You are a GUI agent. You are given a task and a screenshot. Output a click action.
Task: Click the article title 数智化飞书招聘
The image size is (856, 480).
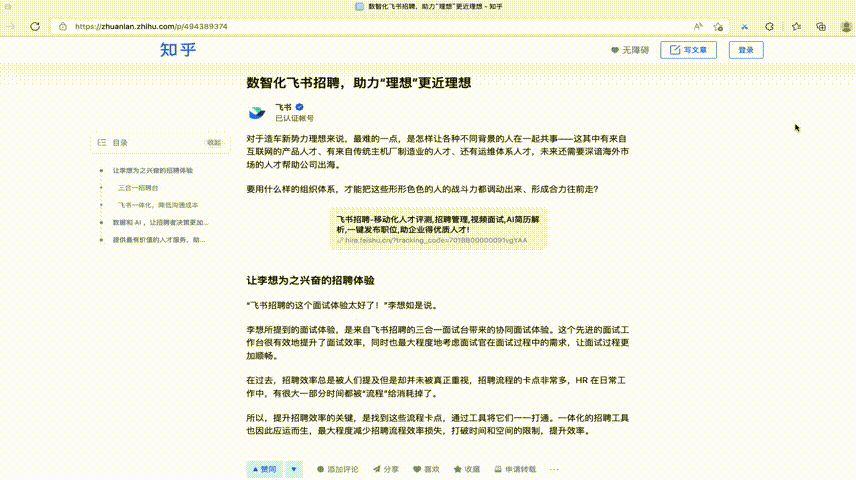(x=359, y=82)
